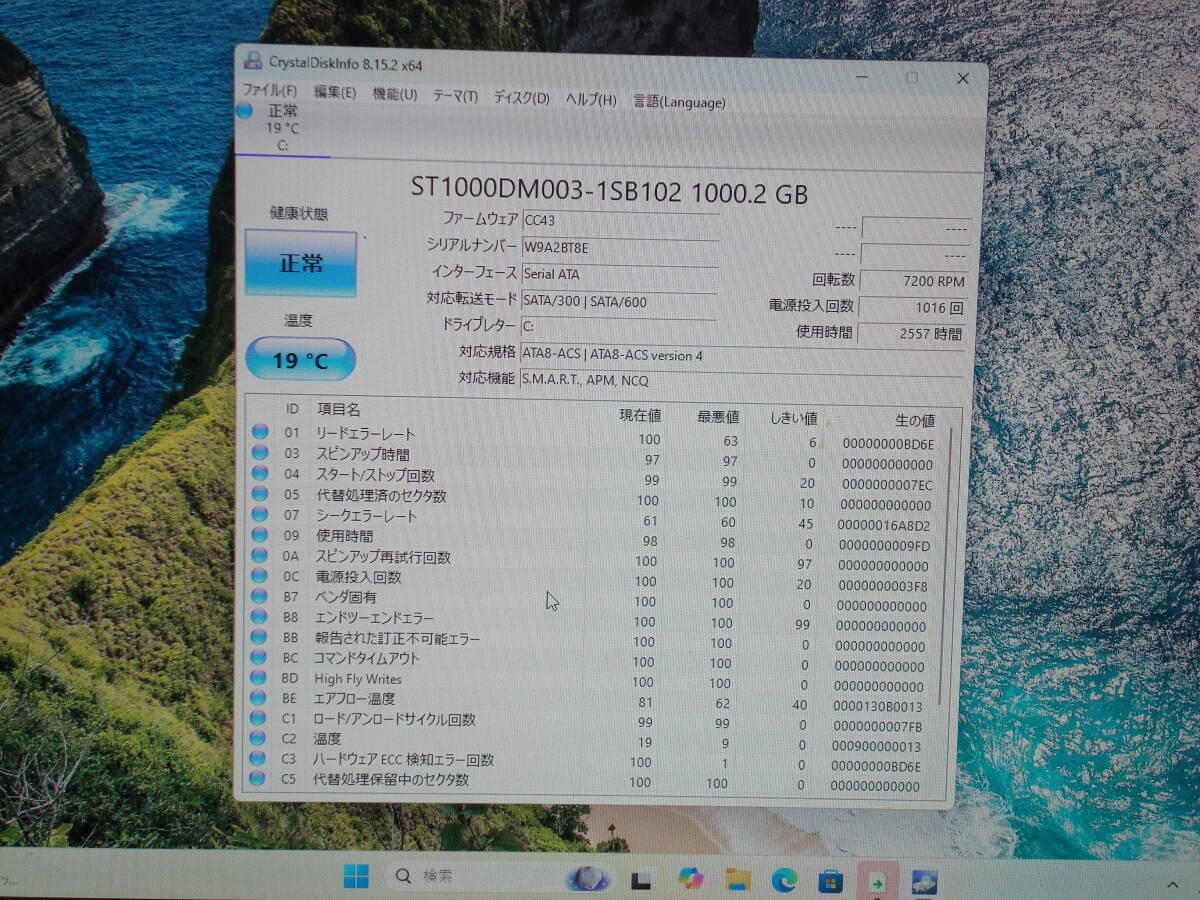Image resolution: width=1200 pixels, height=900 pixels.
Task: Open the 言語(Language) menu
Action: [679, 101]
